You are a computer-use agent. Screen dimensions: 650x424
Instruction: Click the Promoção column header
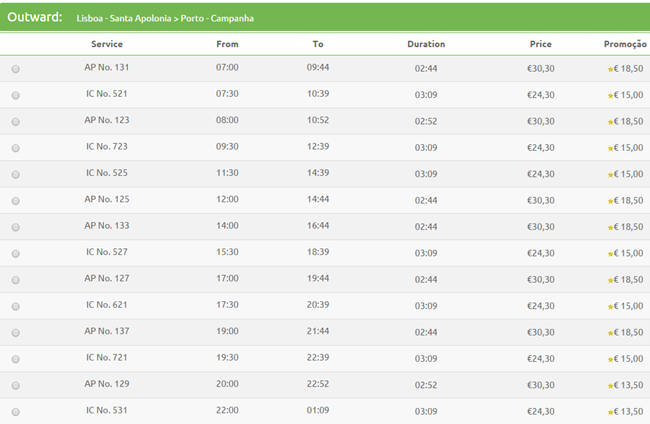pyautogui.click(x=625, y=44)
